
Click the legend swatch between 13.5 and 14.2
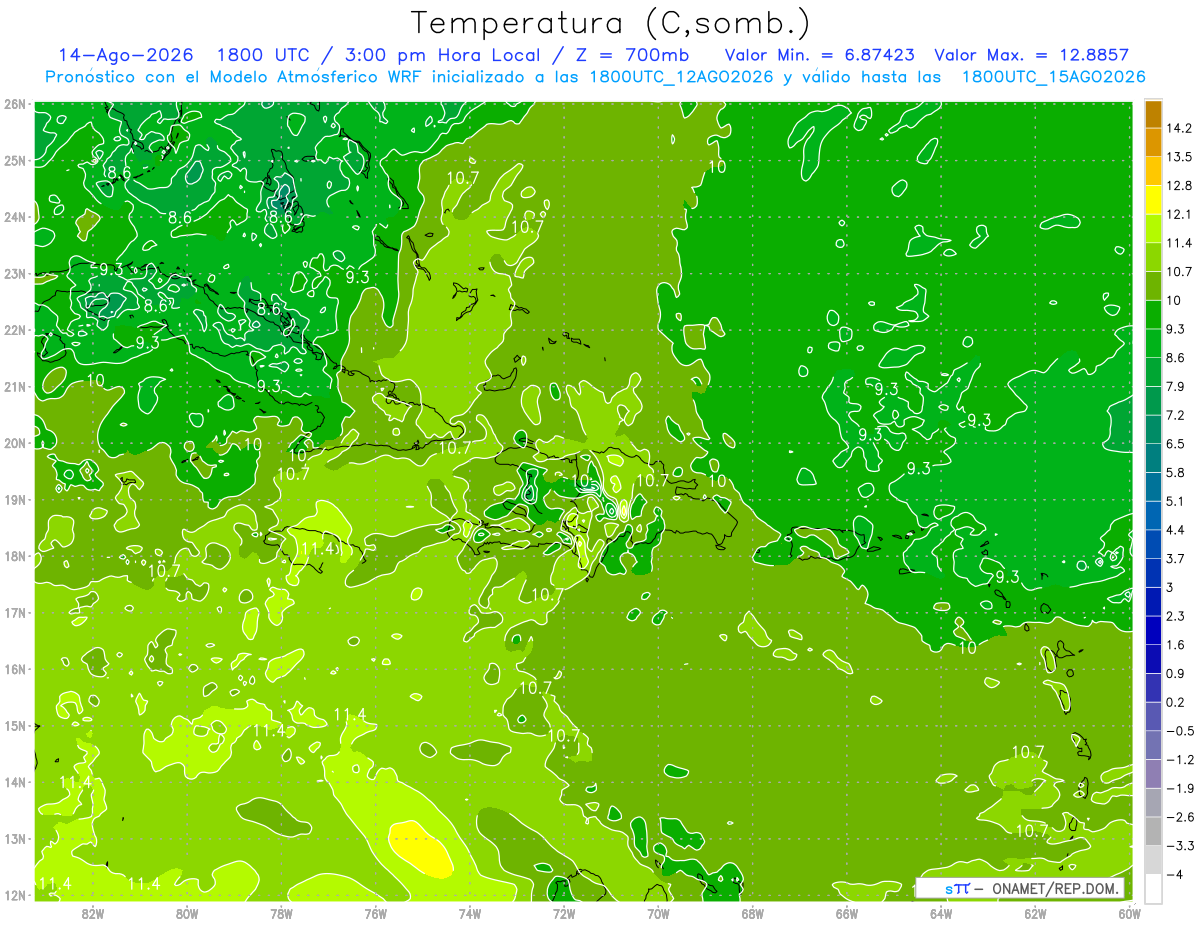click(1153, 143)
